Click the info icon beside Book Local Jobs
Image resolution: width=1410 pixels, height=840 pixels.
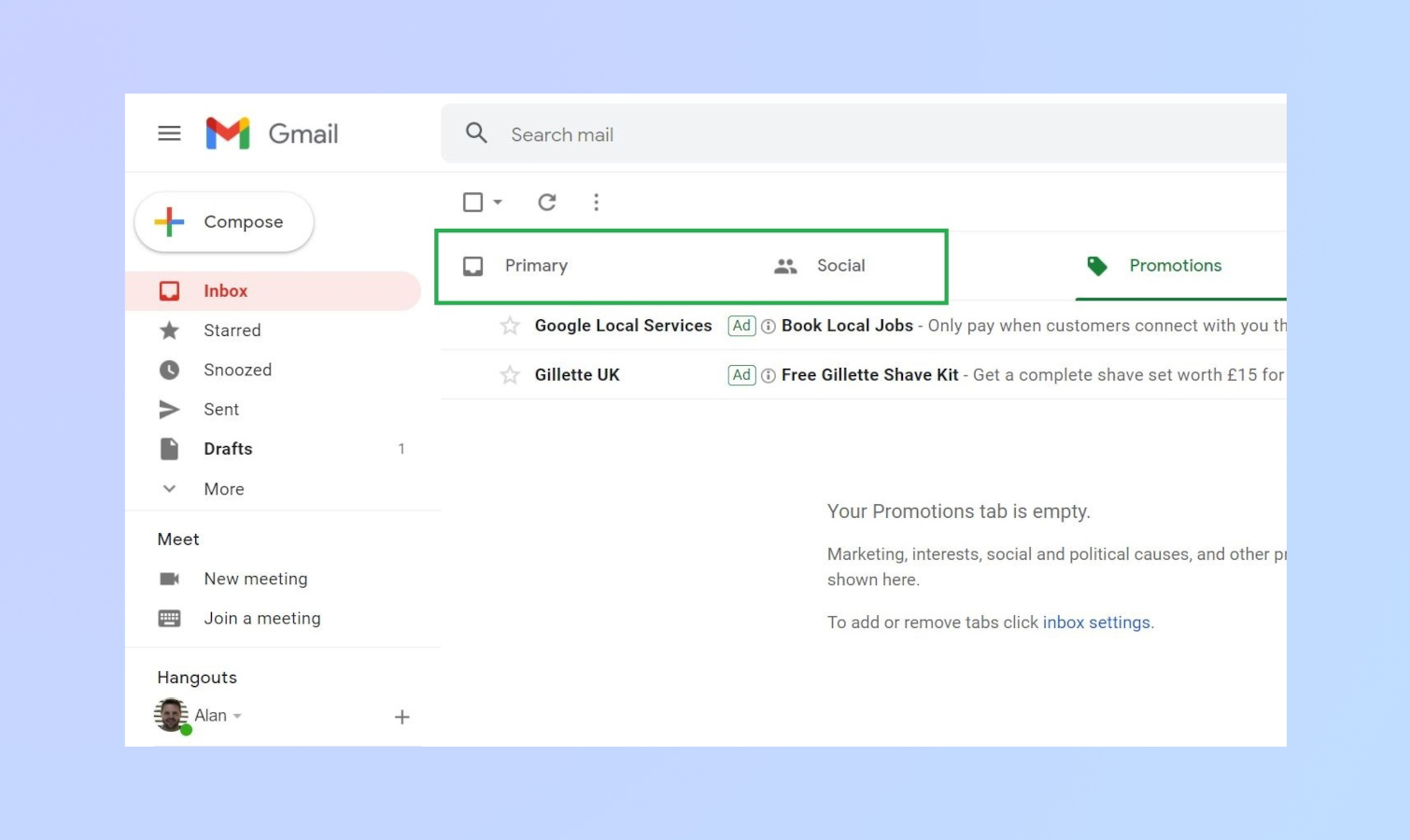[768, 327]
